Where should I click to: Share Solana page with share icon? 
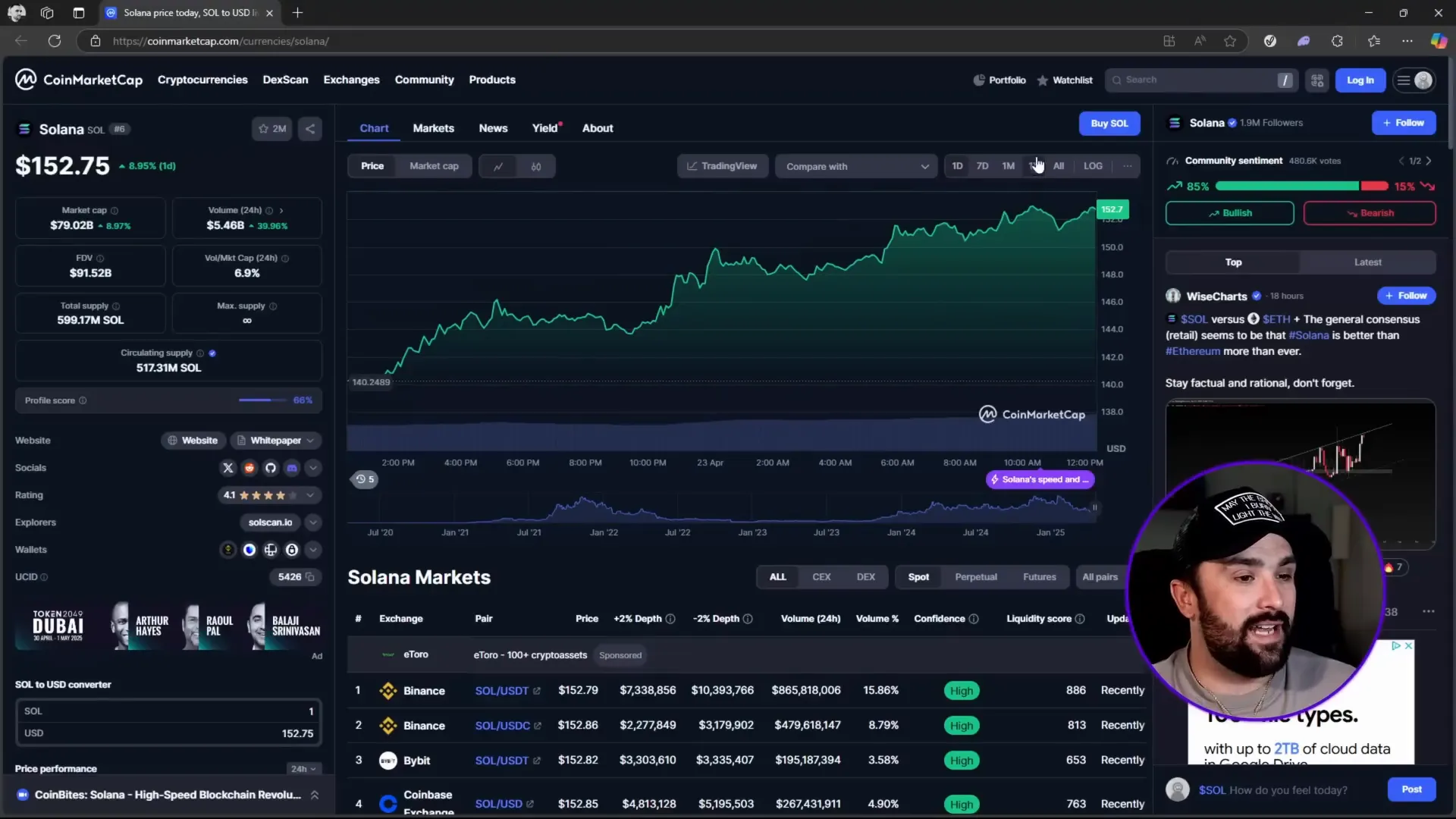pos(310,129)
